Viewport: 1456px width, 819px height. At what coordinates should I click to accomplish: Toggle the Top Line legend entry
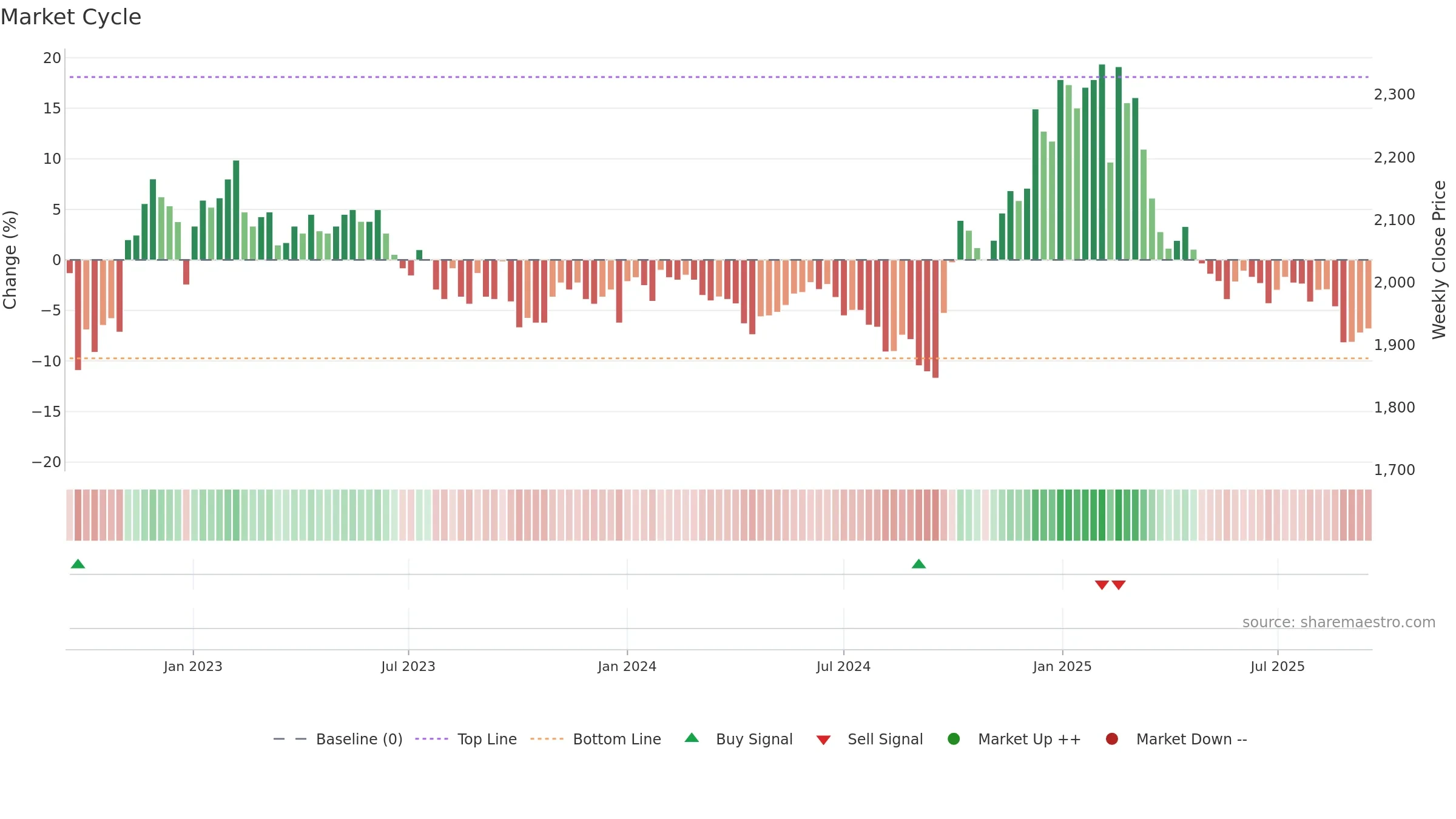(x=466, y=739)
